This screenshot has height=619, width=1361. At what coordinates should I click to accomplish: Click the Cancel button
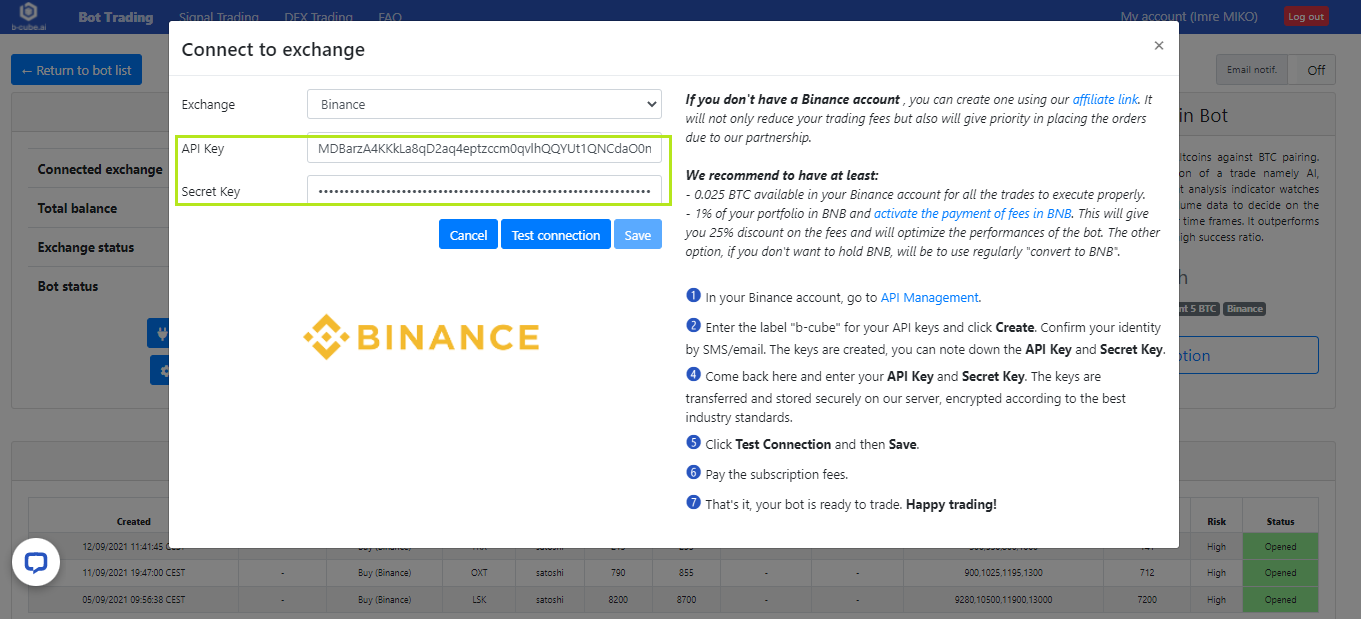468,235
